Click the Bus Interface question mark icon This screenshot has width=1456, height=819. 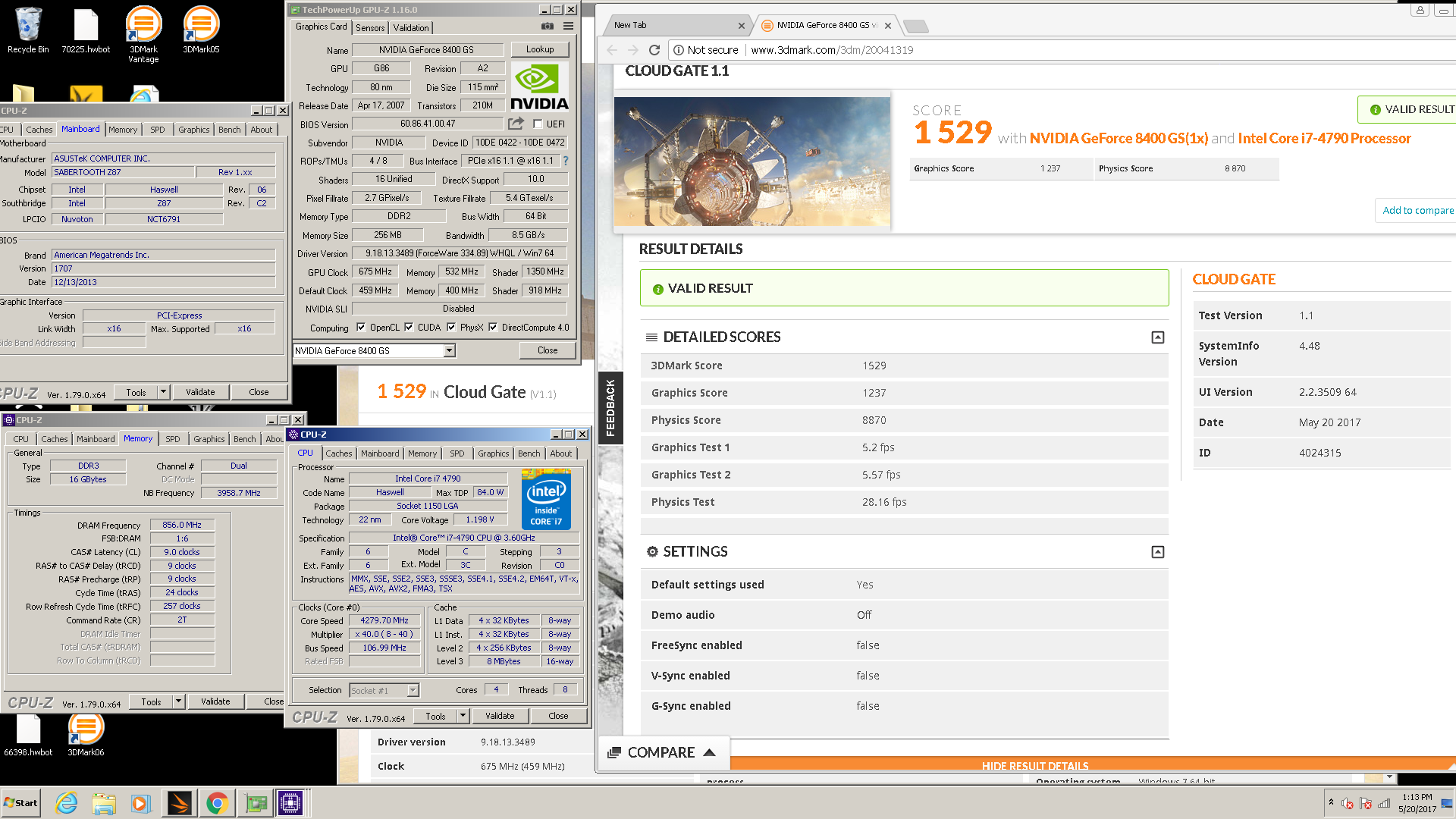(566, 161)
